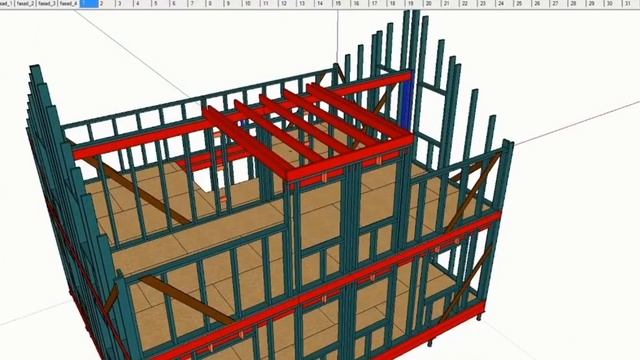Open scene tab 24

505,4
